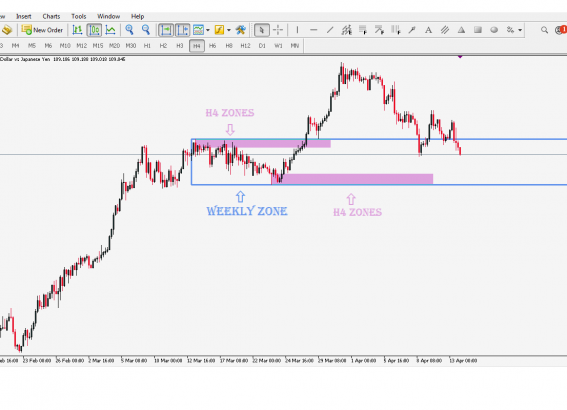Viewport: 567px width, 410px height.
Task: Toggle auto scroll chart button
Action: 166,30
